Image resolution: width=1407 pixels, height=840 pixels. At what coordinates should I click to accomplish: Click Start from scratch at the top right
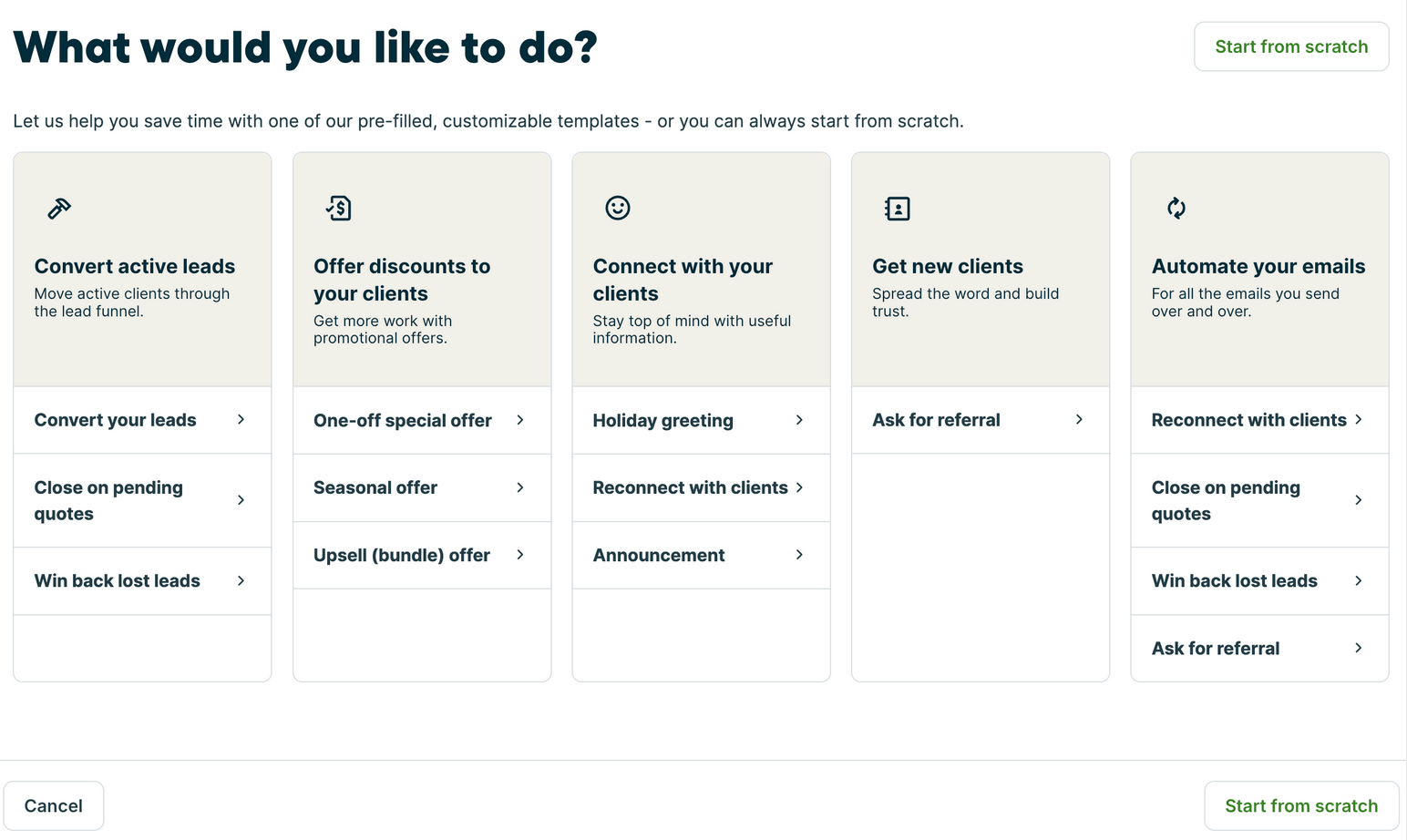coord(1291,46)
